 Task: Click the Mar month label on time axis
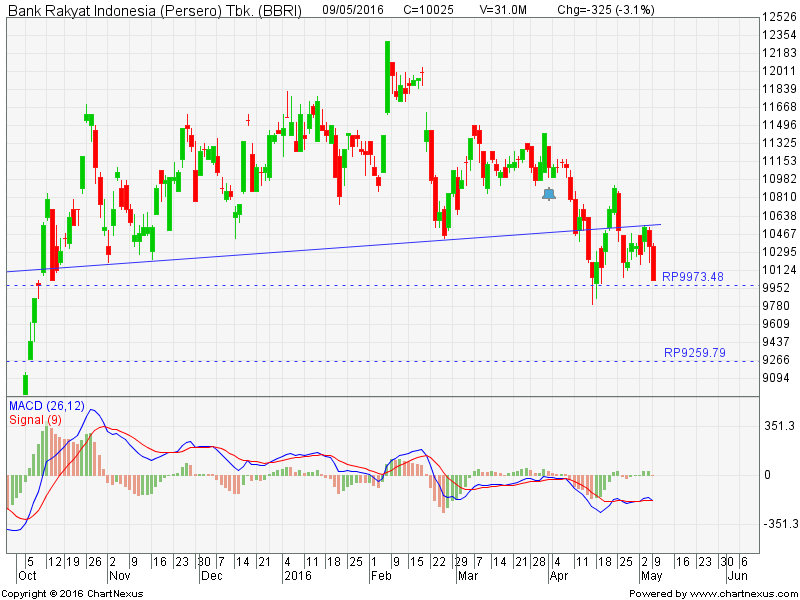click(x=468, y=576)
